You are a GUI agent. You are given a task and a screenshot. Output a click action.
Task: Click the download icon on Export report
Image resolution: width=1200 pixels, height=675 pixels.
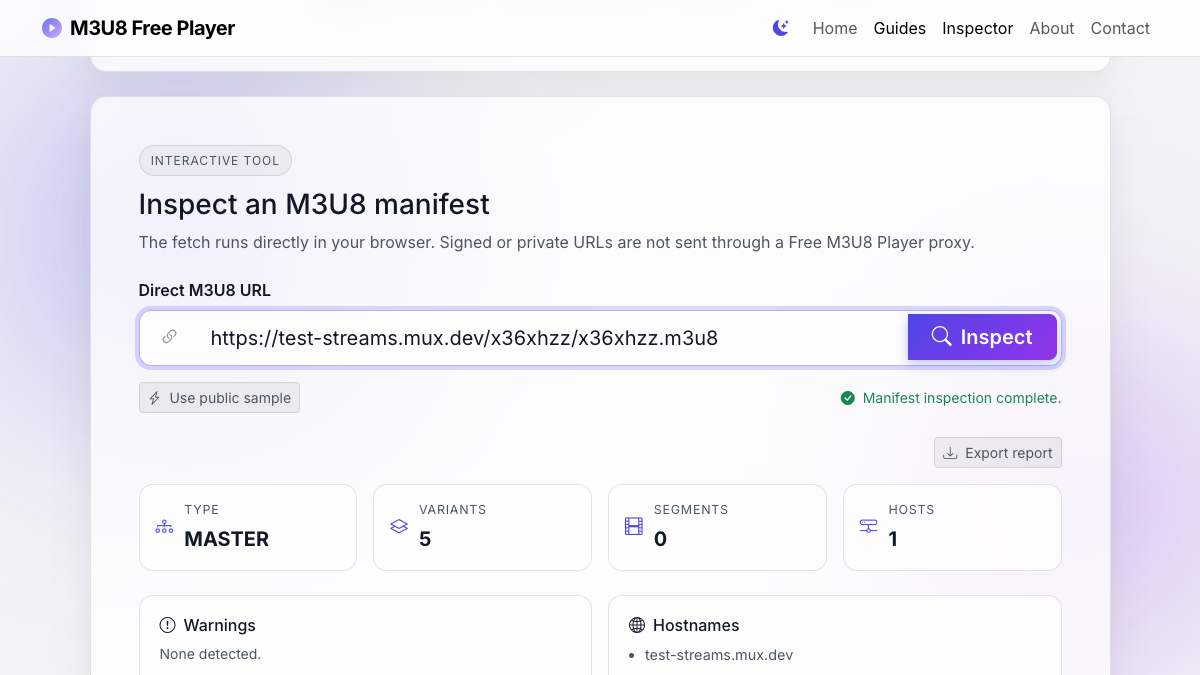[x=951, y=453]
